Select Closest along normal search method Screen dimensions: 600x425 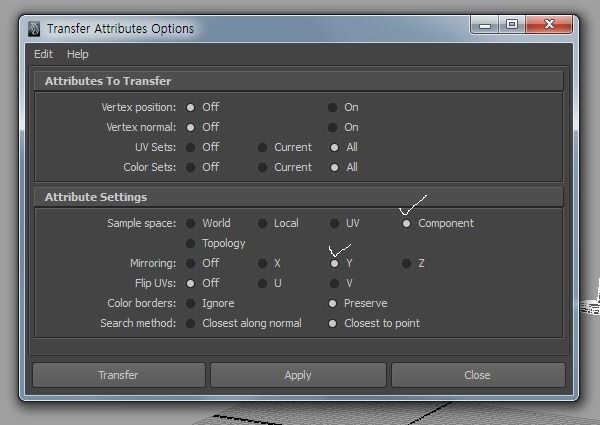(x=190, y=323)
